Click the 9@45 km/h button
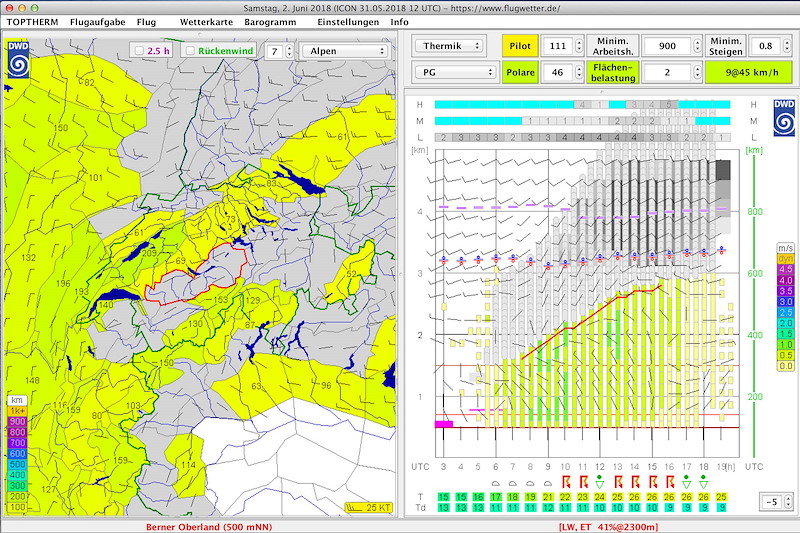Image resolution: width=800 pixels, height=533 pixels. click(x=748, y=72)
